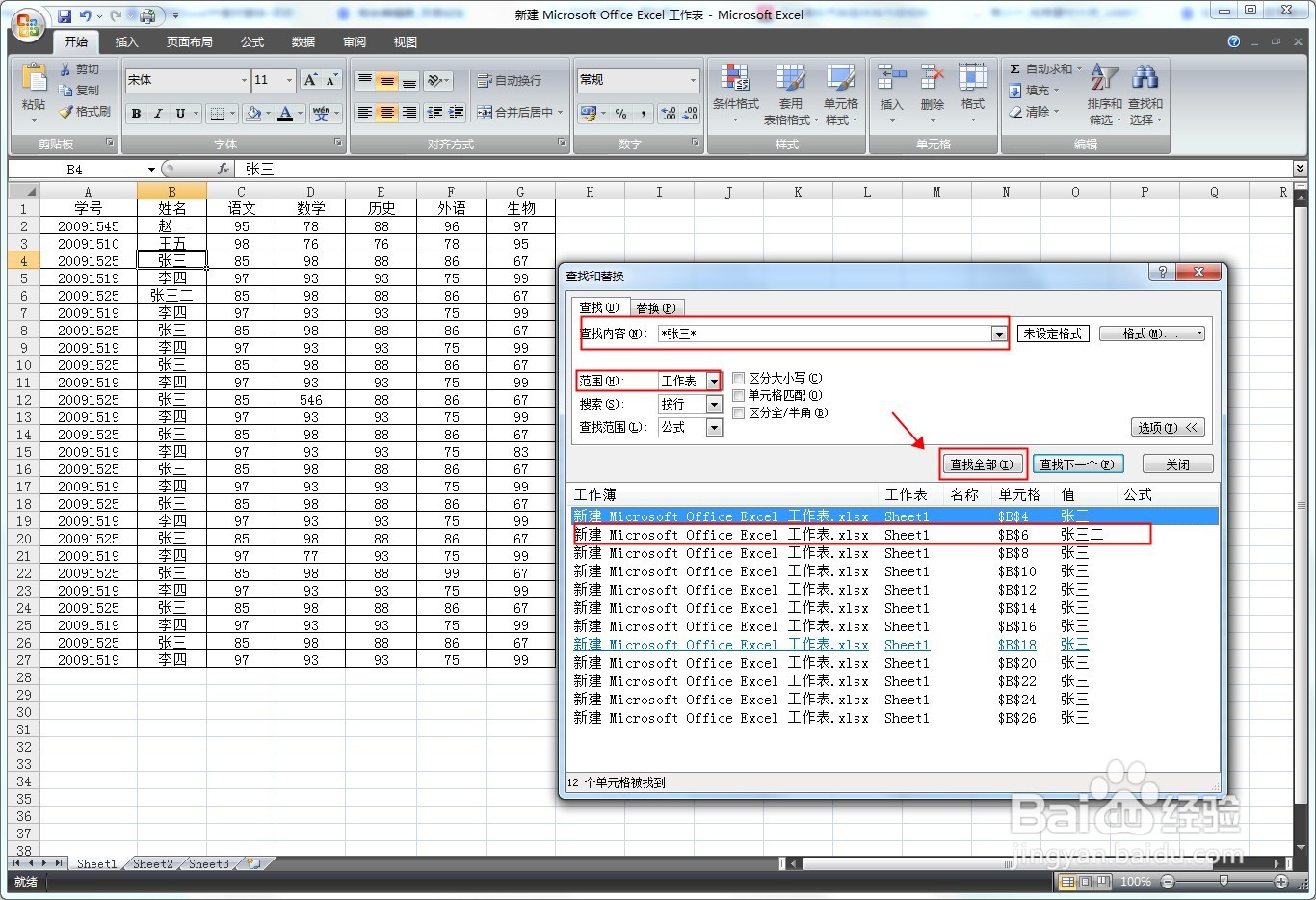Click the cell borders icon
The height and width of the screenshot is (900, 1316).
217,114
